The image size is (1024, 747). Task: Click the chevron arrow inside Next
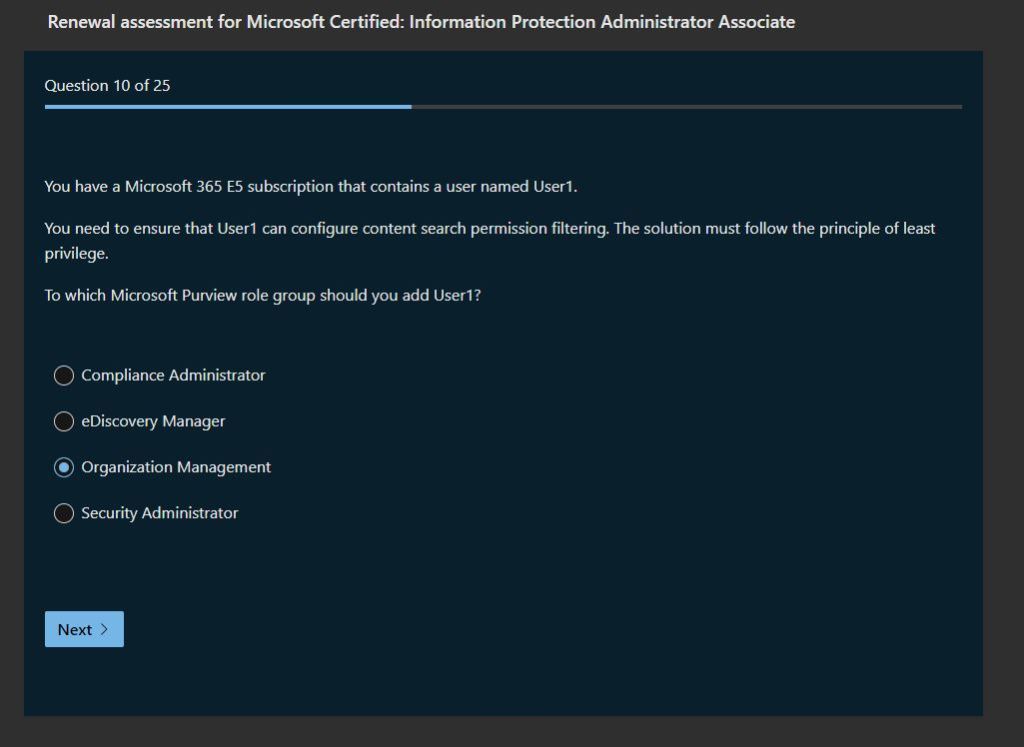105,629
